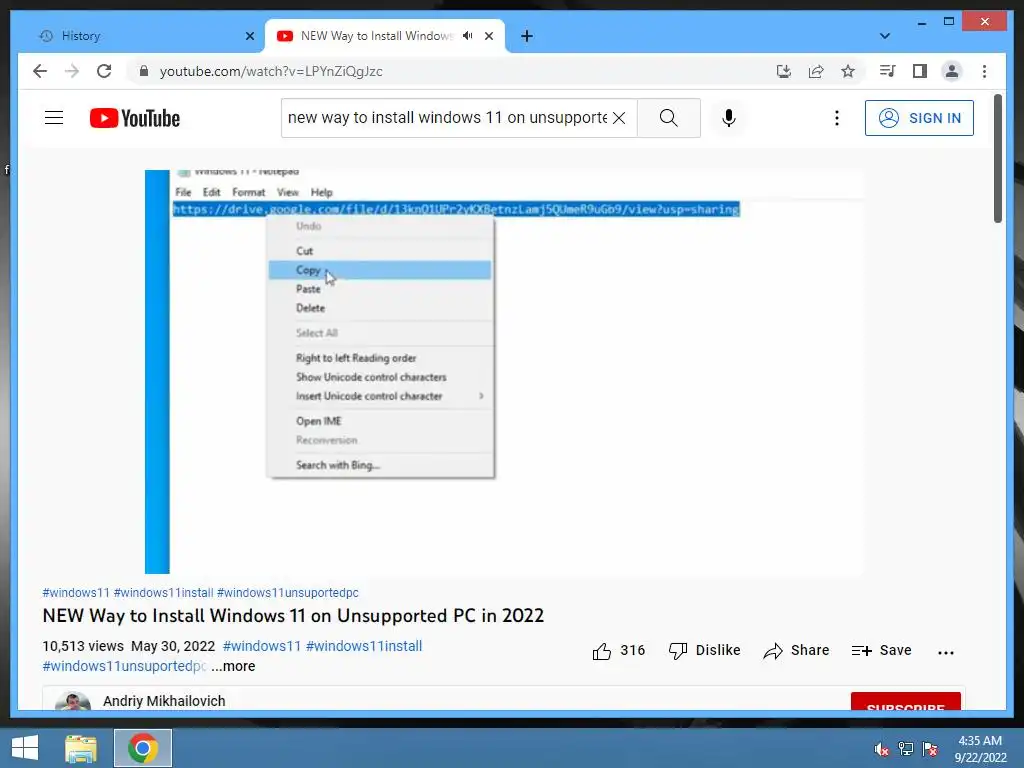Screen dimensions: 1024x768
Task: Expand description with ...more
Action: click(x=233, y=666)
